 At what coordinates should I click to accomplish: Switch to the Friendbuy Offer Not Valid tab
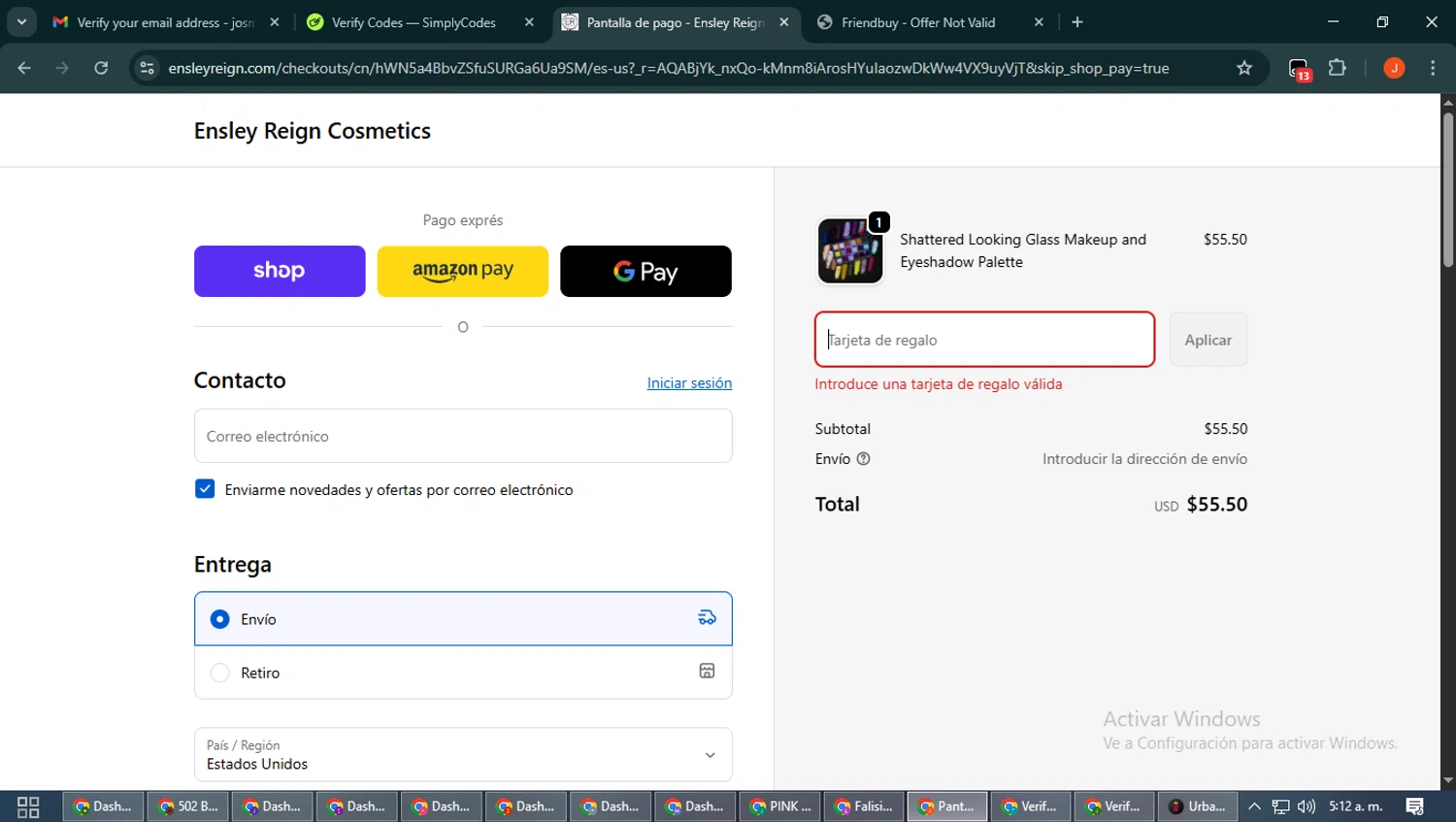(918, 22)
